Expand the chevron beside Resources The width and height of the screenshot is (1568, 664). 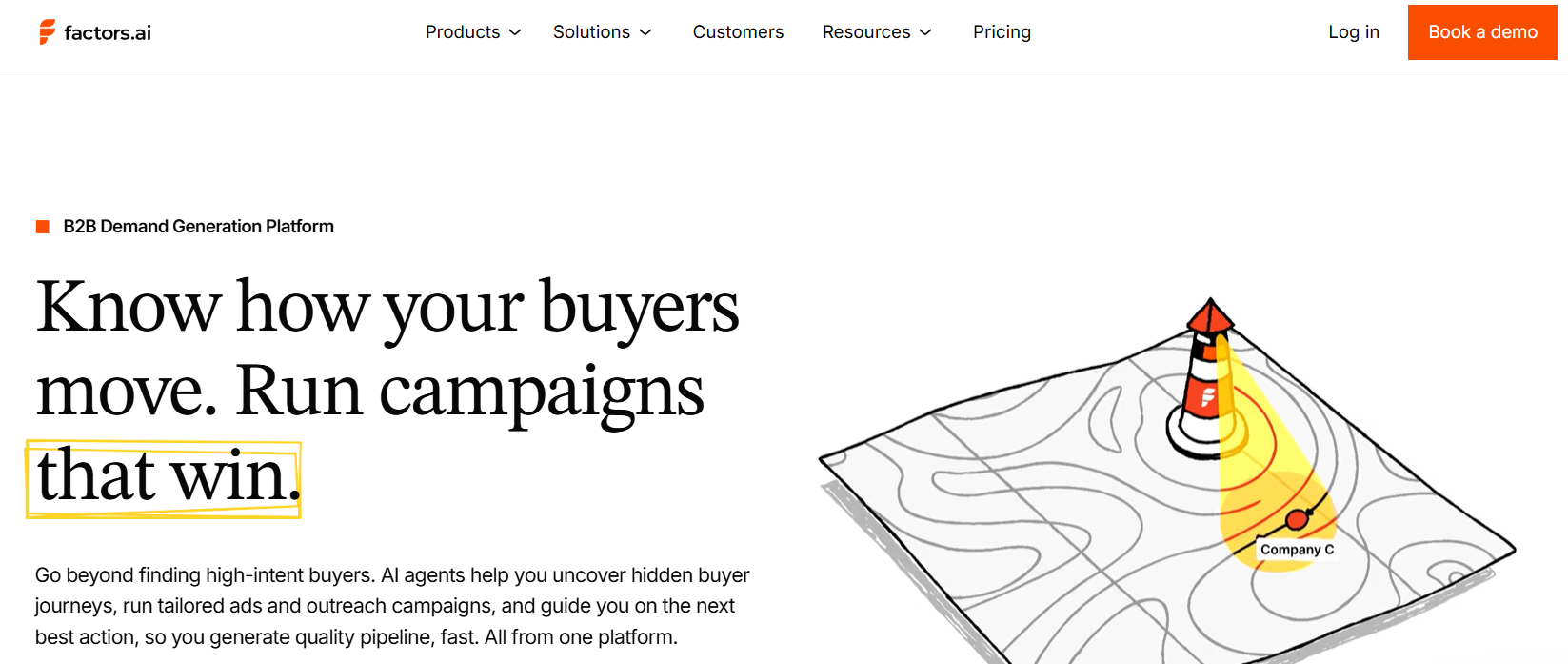pos(925,32)
